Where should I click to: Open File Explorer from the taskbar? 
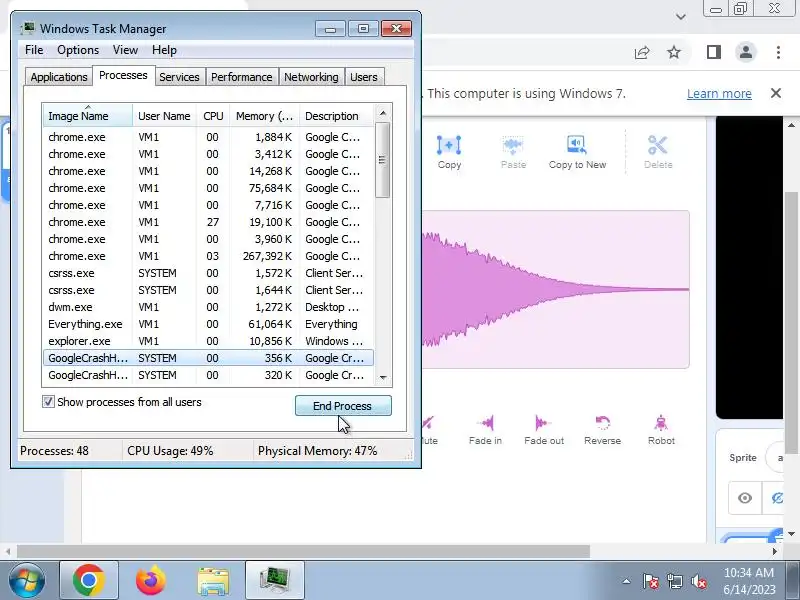pos(213,581)
